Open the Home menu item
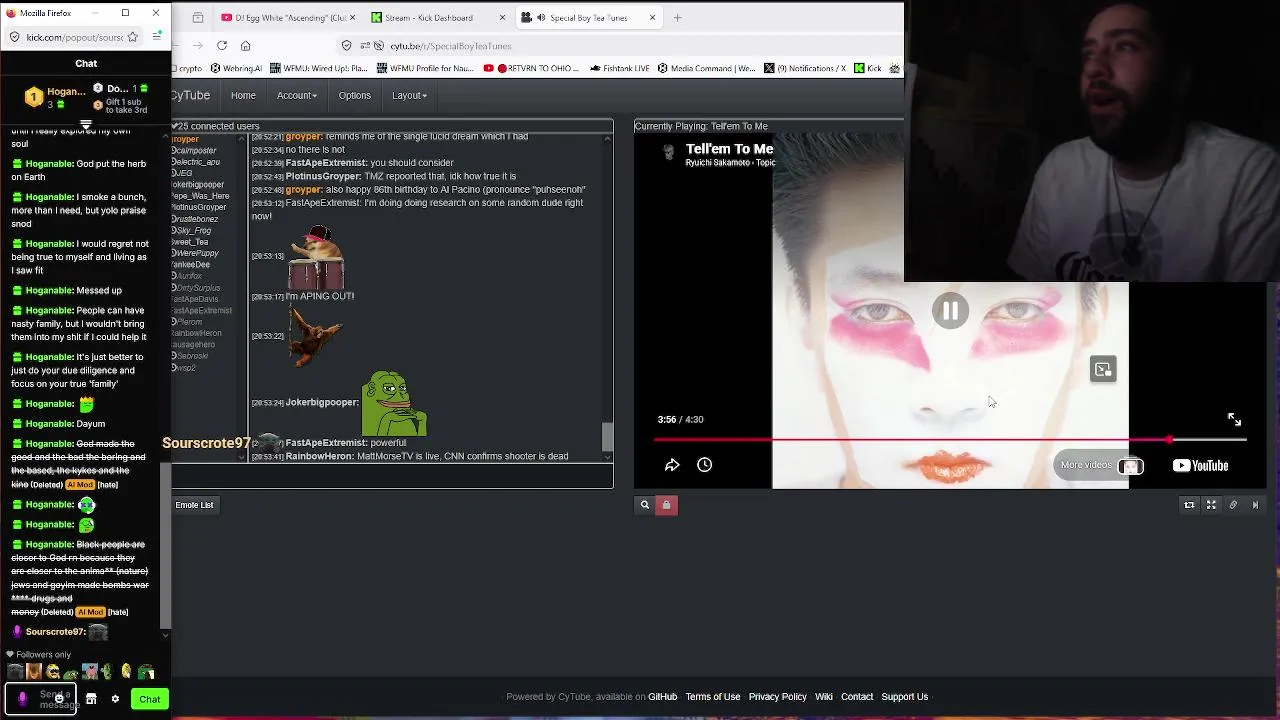 pos(243,95)
